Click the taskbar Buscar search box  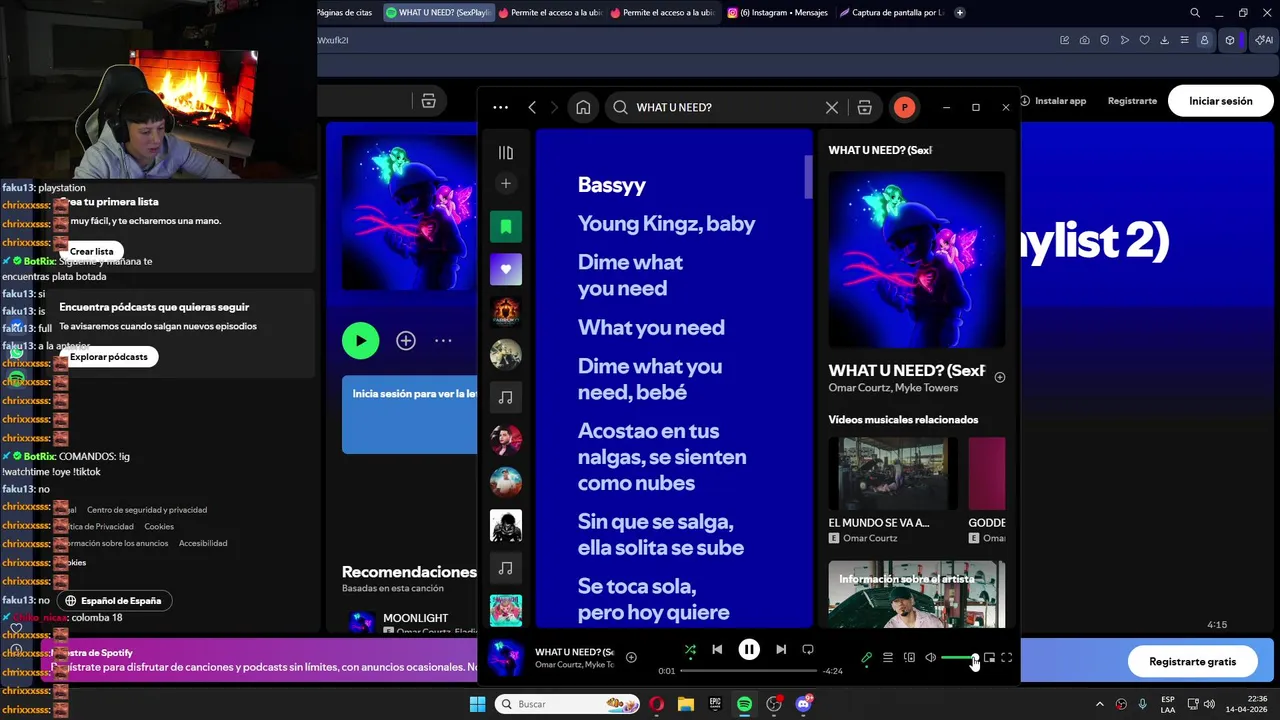[567, 704]
